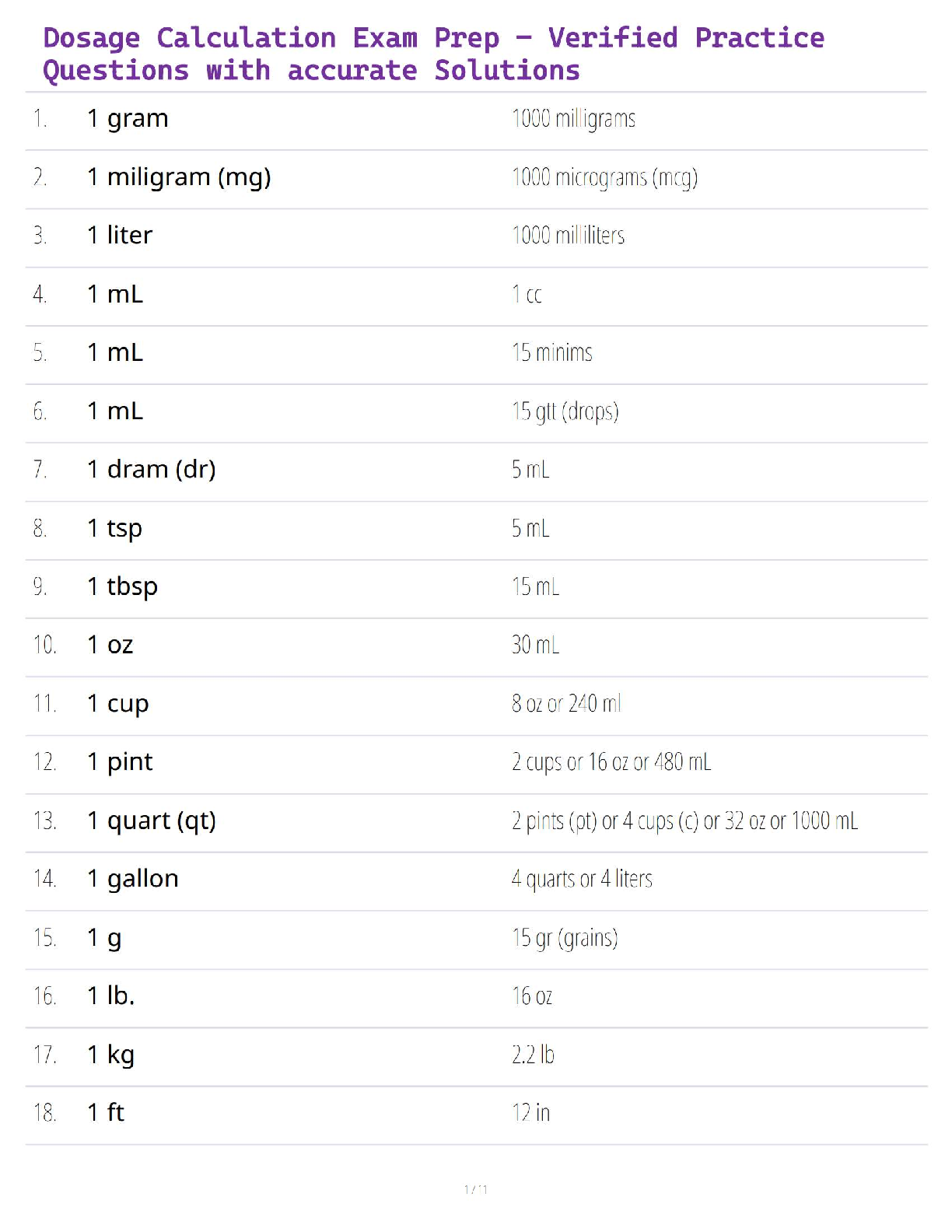This screenshot has width=952, height=1232.
Task: Click the answer "8 oz or 240 ml"
Action: tap(566, 704)
